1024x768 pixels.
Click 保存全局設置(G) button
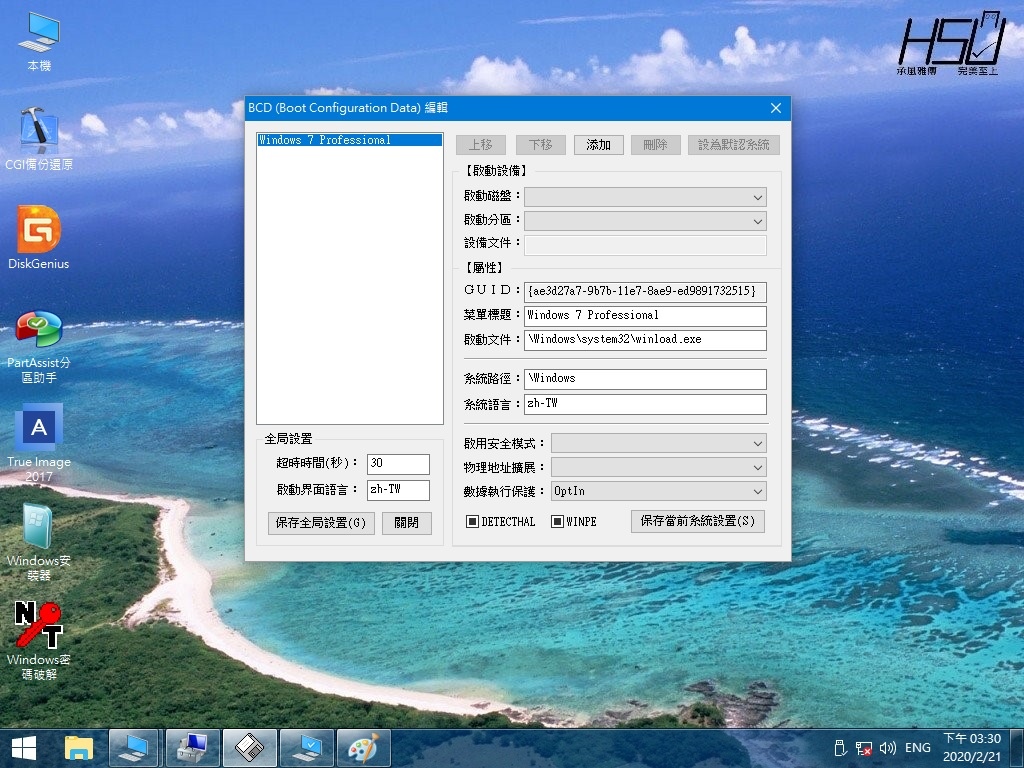coord(321,523)
